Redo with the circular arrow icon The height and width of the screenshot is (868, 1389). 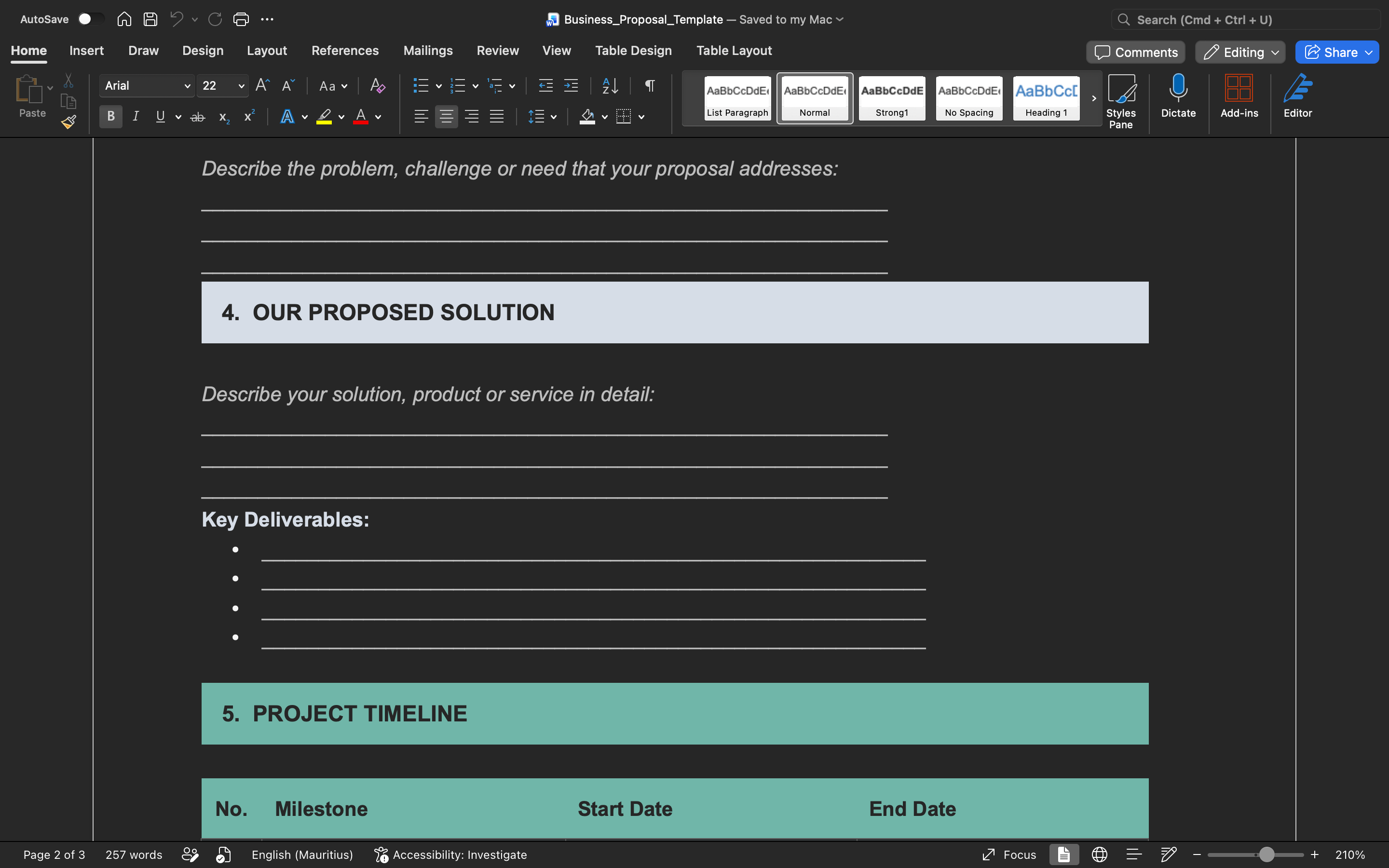click(x=215, y=19)
